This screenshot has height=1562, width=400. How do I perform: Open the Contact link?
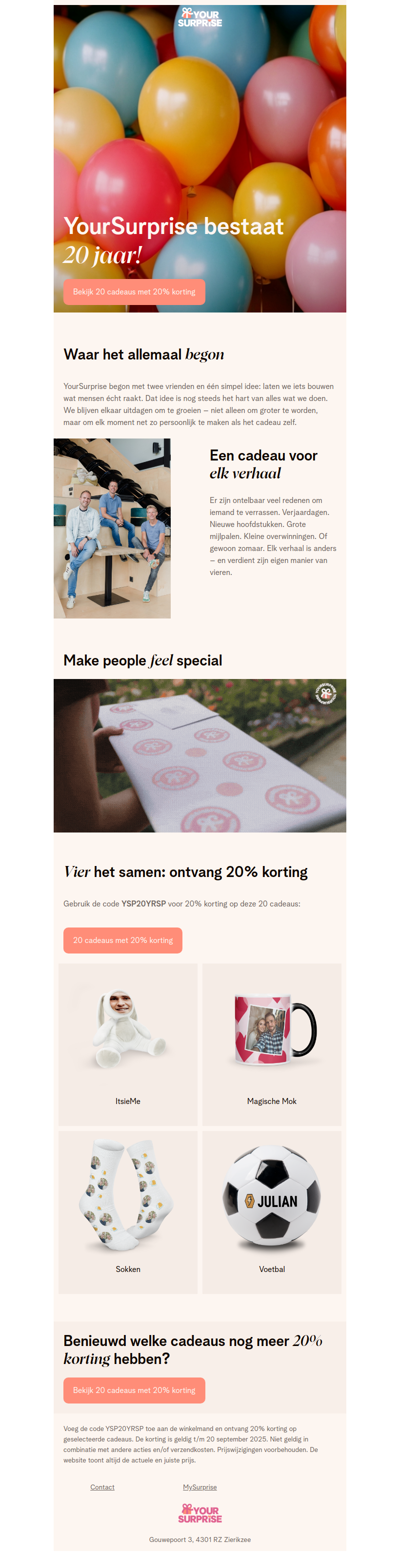[x=102, y=1487]
